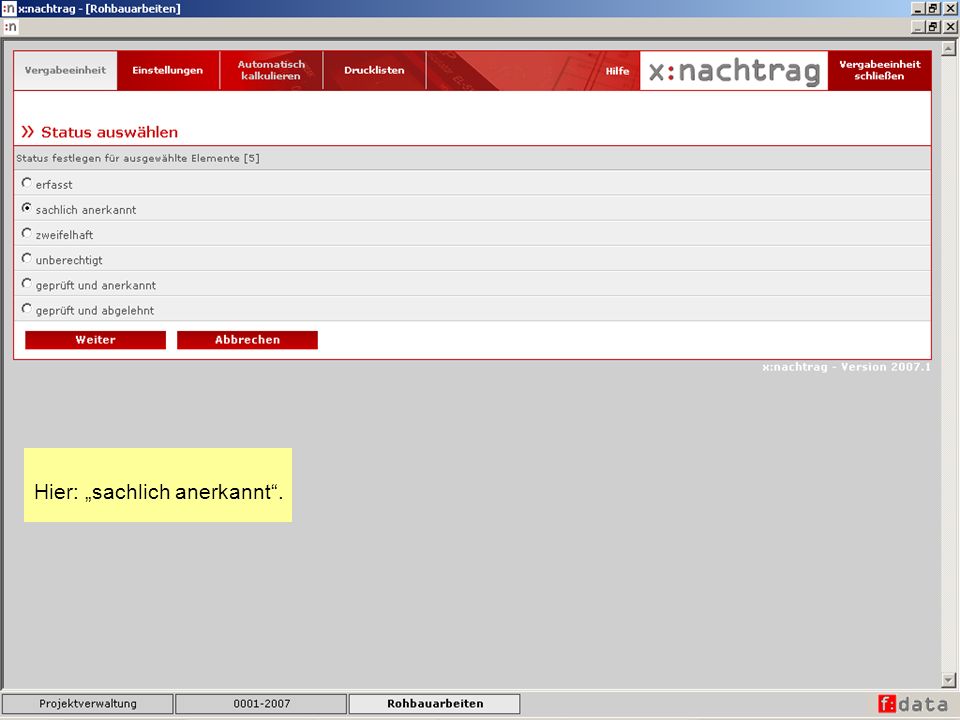Click the Weiter button

click(x=96, y=340)
